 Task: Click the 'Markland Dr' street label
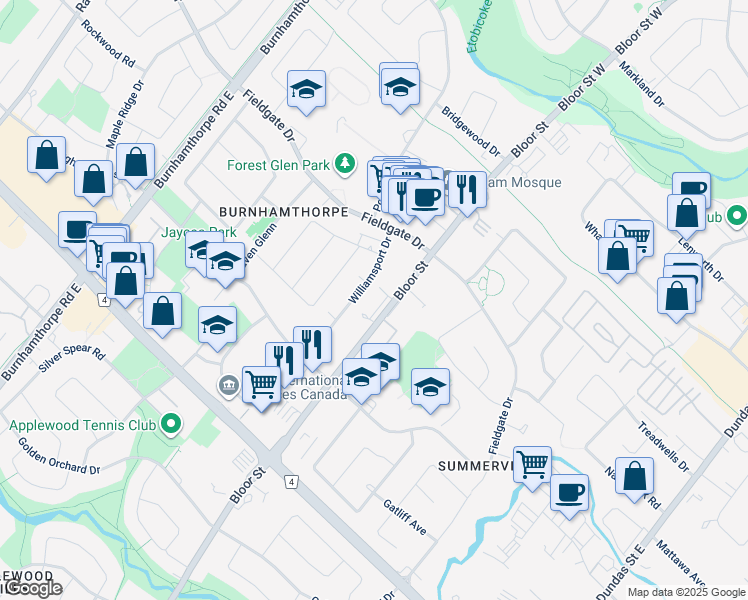[642, 84]
